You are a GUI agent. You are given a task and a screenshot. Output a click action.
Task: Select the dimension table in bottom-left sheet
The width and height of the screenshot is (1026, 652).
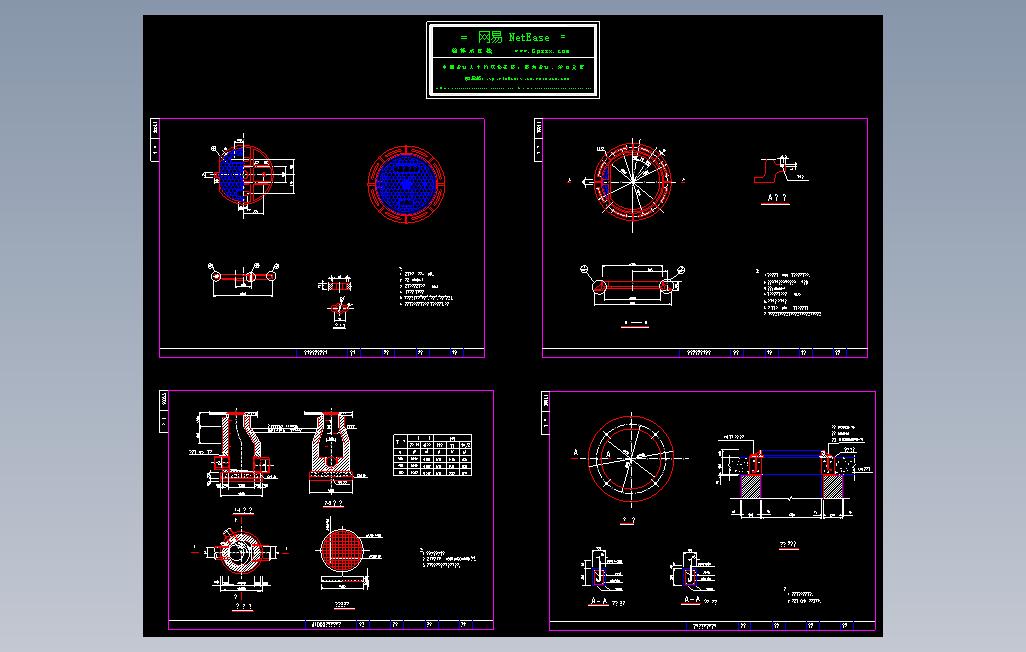pos(433,455)
